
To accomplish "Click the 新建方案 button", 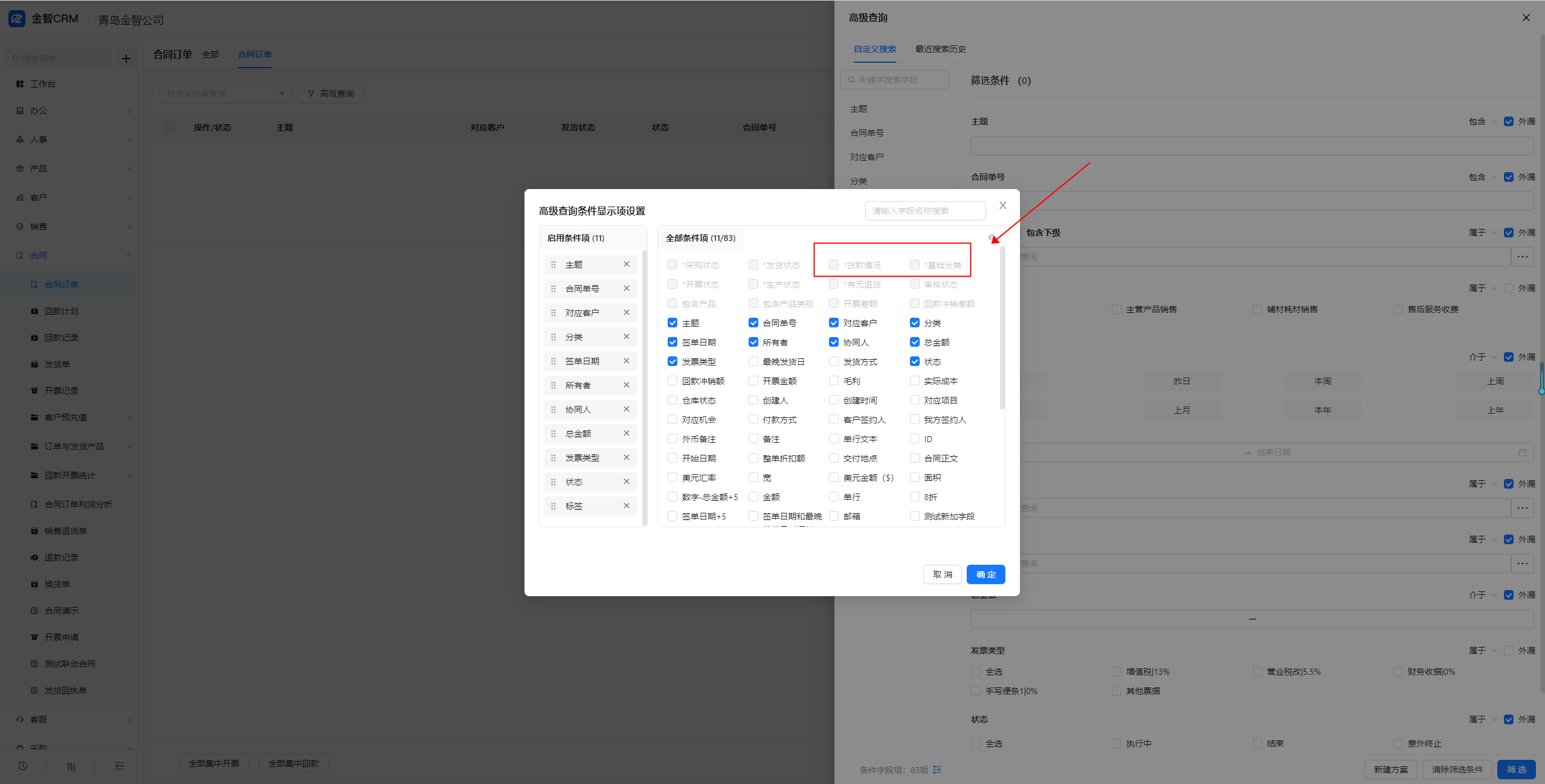I will tap(1390, 770).
